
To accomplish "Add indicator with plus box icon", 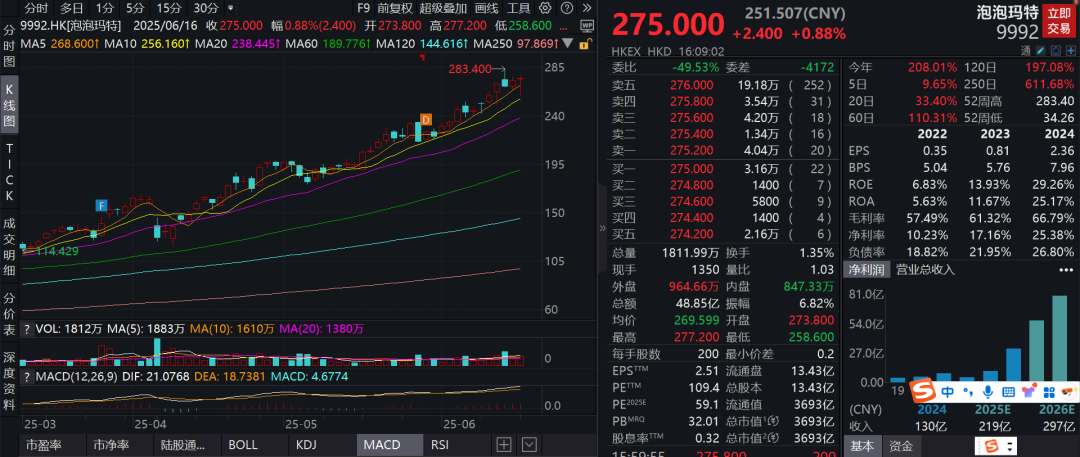I will click(504, 444).
